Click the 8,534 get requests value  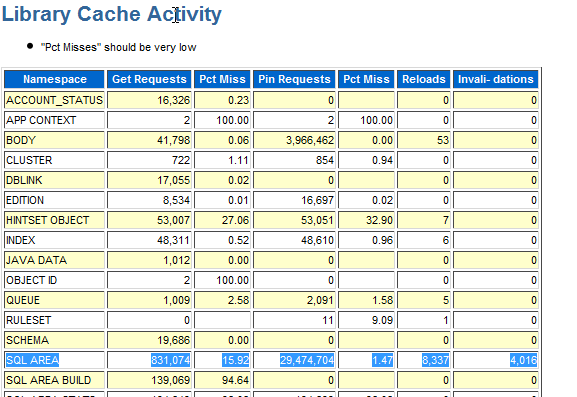pyautogui.click(x=177, y=200)
